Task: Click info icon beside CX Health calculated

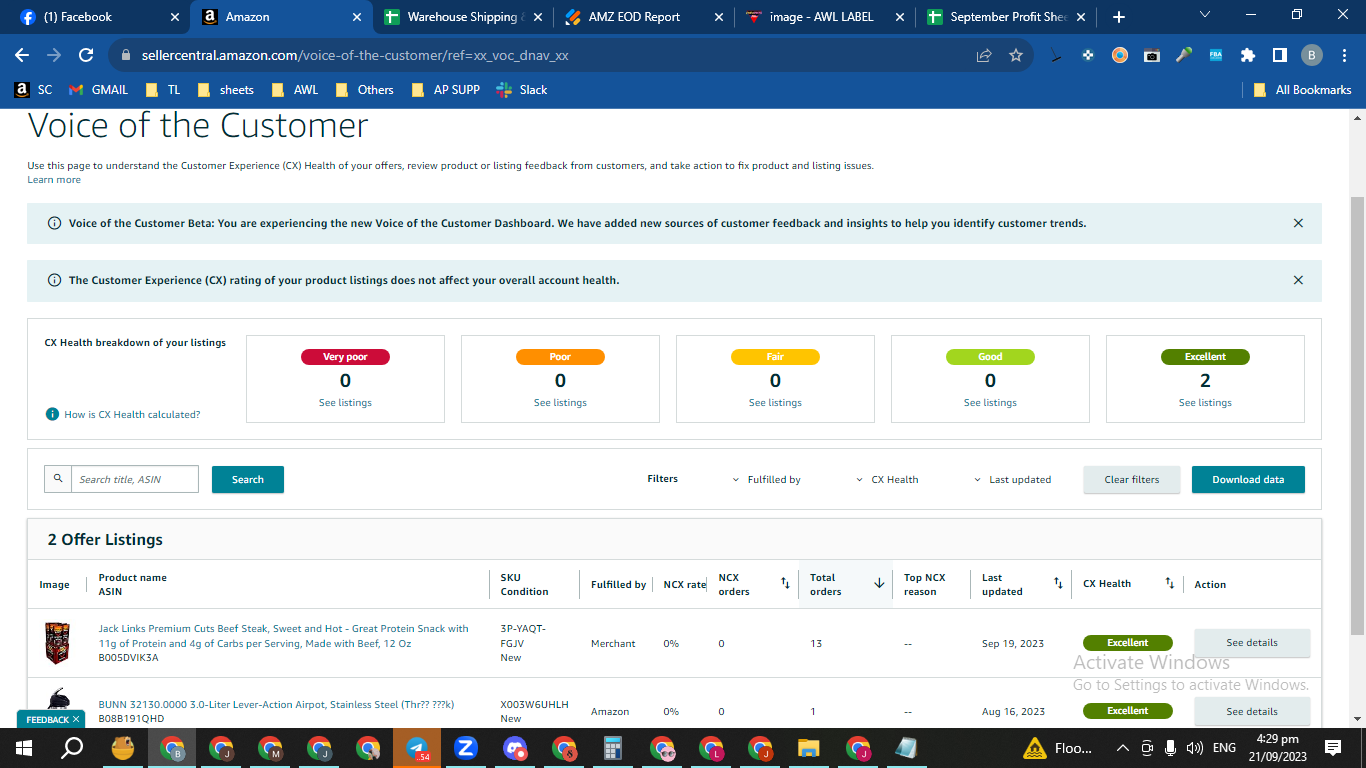Action: coord(53,414)
